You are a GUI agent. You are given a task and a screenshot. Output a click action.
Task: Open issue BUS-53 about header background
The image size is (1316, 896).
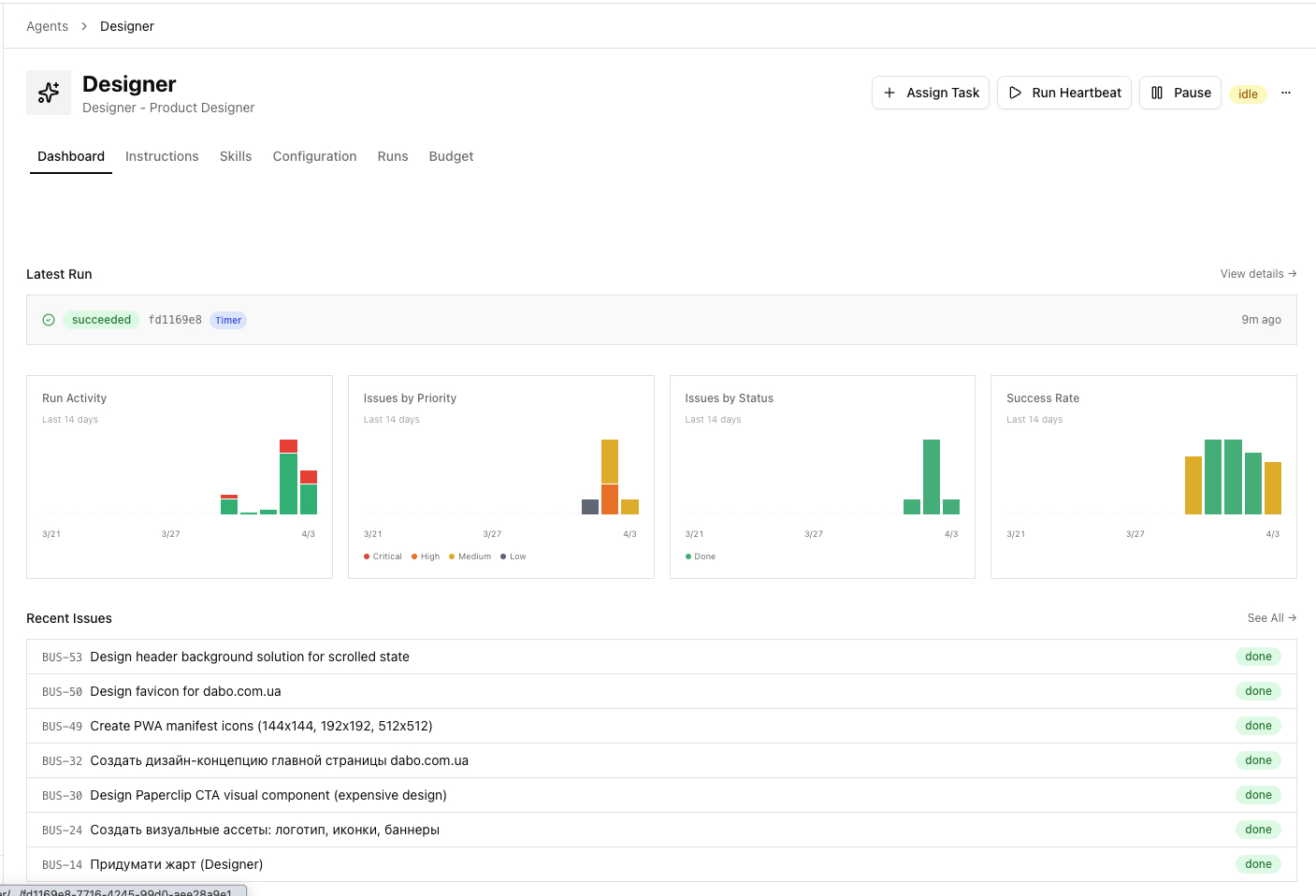(x=250, y=657)
